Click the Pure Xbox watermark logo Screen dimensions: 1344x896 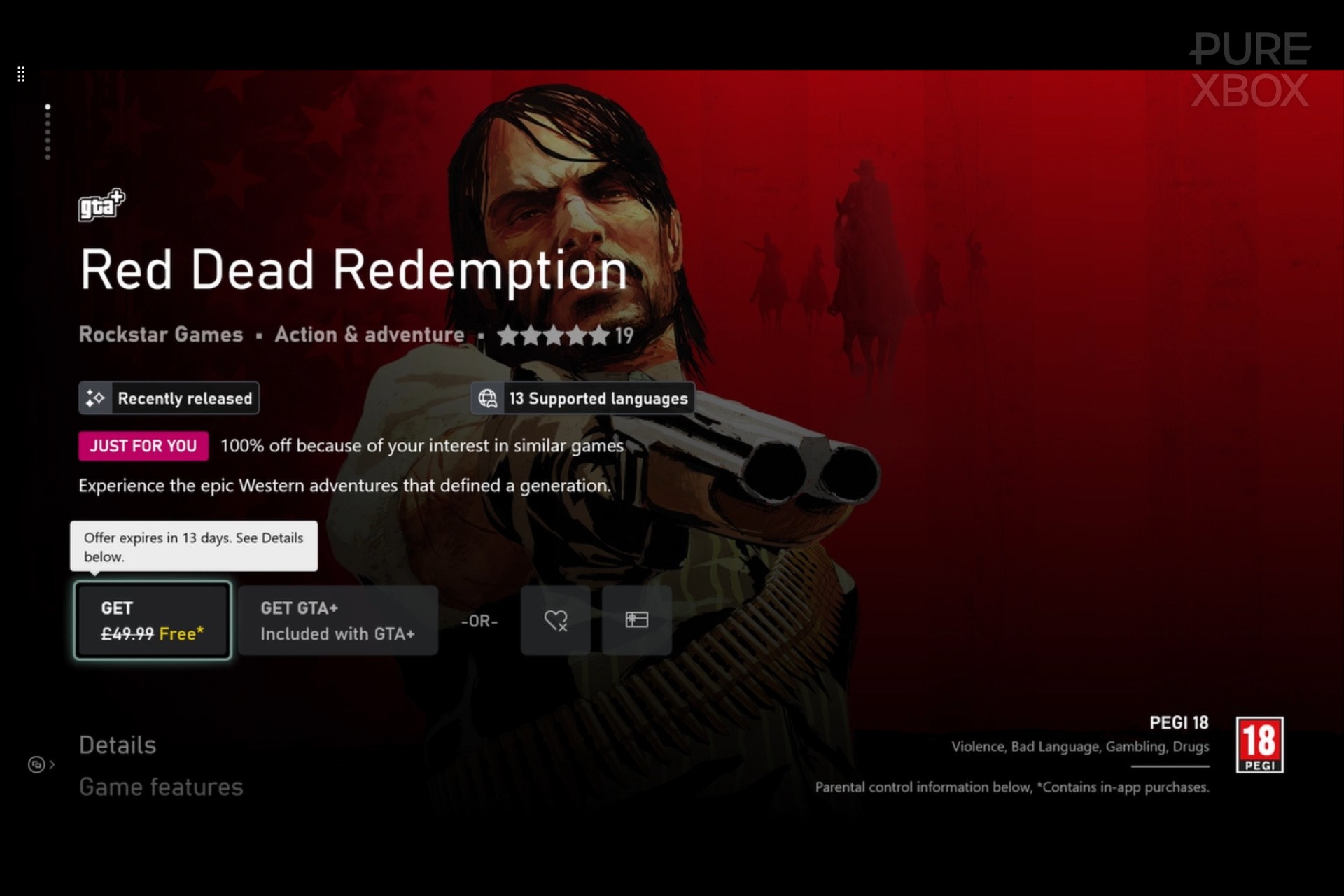[x=1250, y=70]
